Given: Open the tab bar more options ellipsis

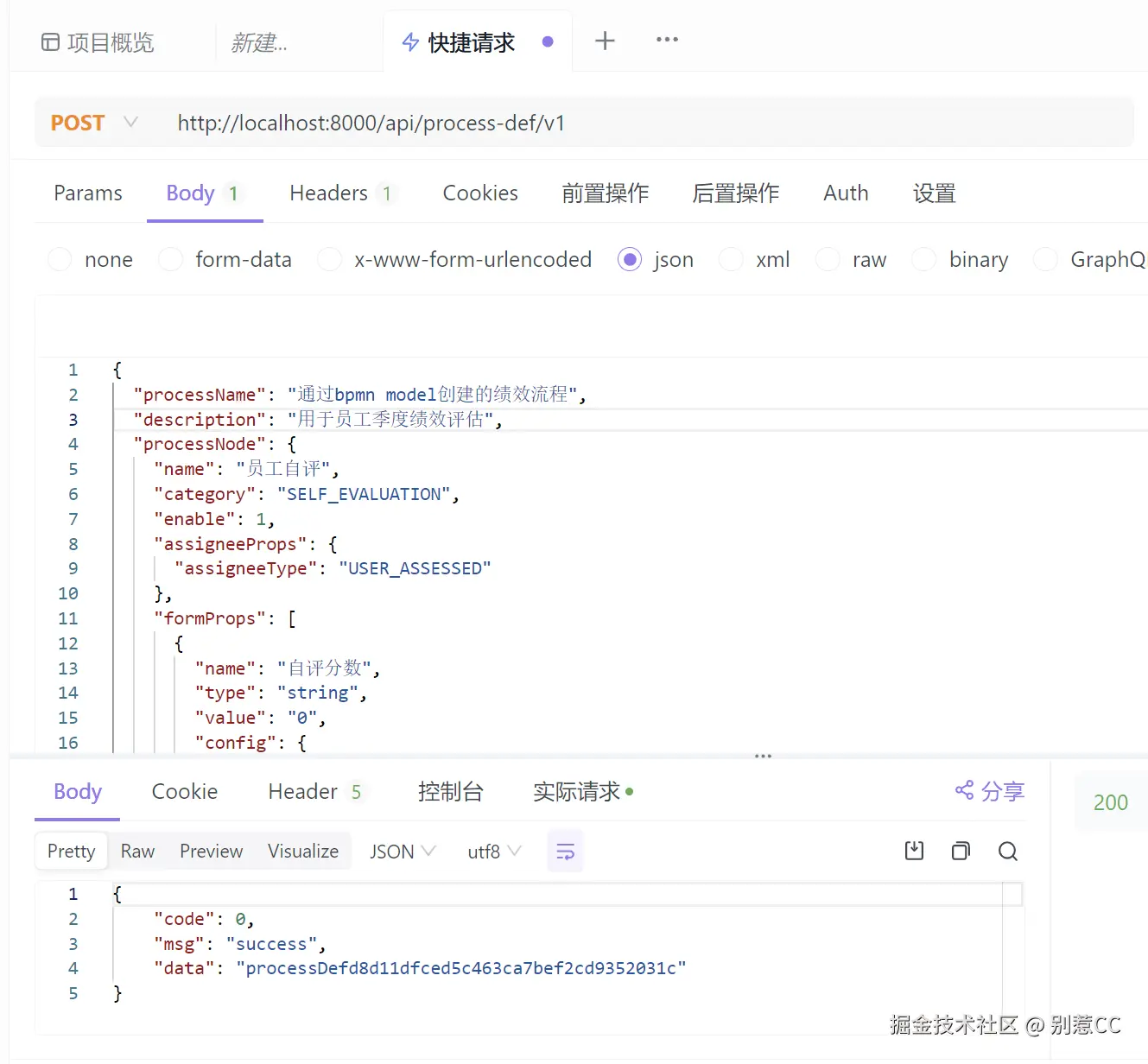Looking at the screenshot, I should pyautogui.click(x=667, y=40).
